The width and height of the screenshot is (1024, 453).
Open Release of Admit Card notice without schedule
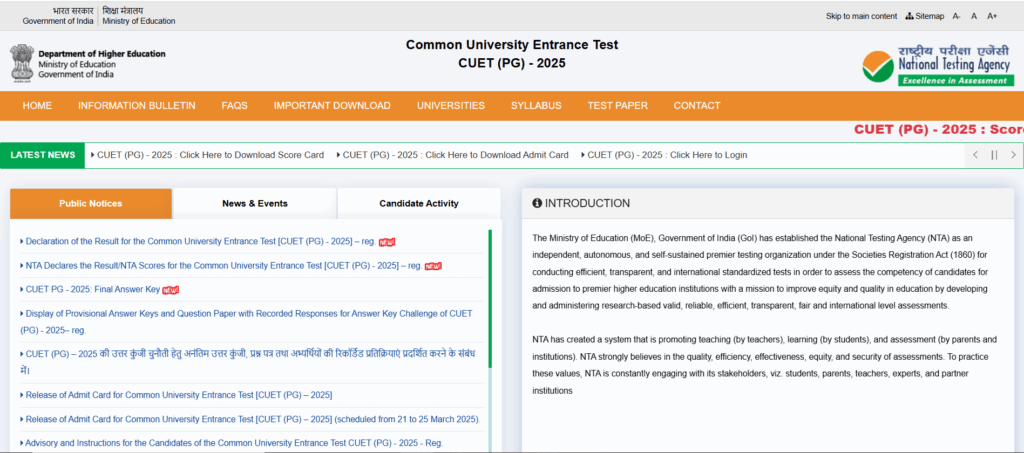179,395
